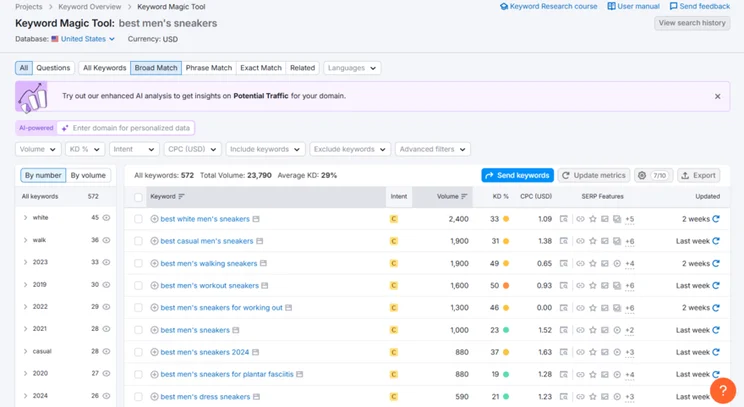Click image feature icon in best men's sneakers for working out row
Screen dimensions: 744x407
click(x=604, y=308)
